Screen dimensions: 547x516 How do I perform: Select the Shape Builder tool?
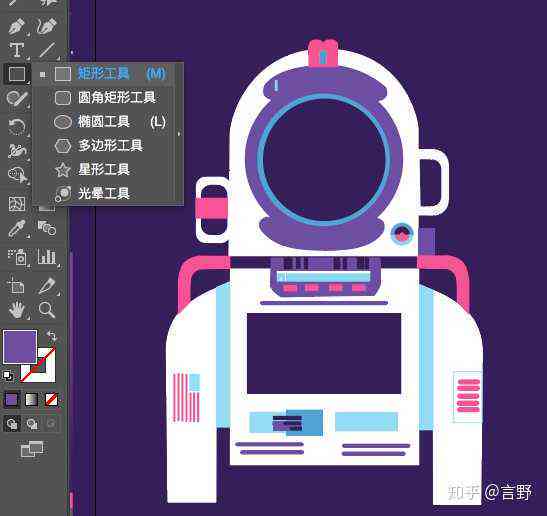coord(17,175)
